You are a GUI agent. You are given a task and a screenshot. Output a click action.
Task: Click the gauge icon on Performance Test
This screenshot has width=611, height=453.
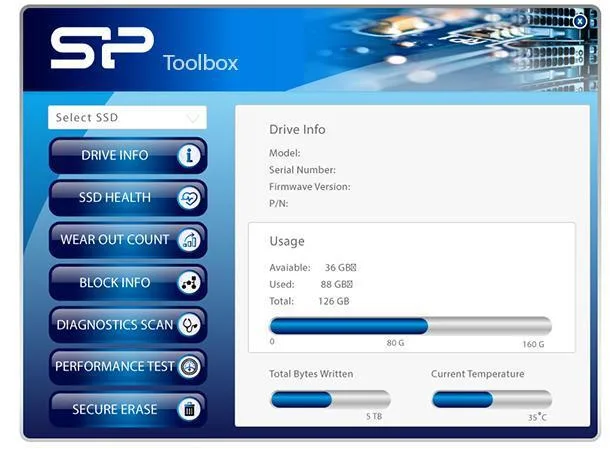click(x=189, y=367)
